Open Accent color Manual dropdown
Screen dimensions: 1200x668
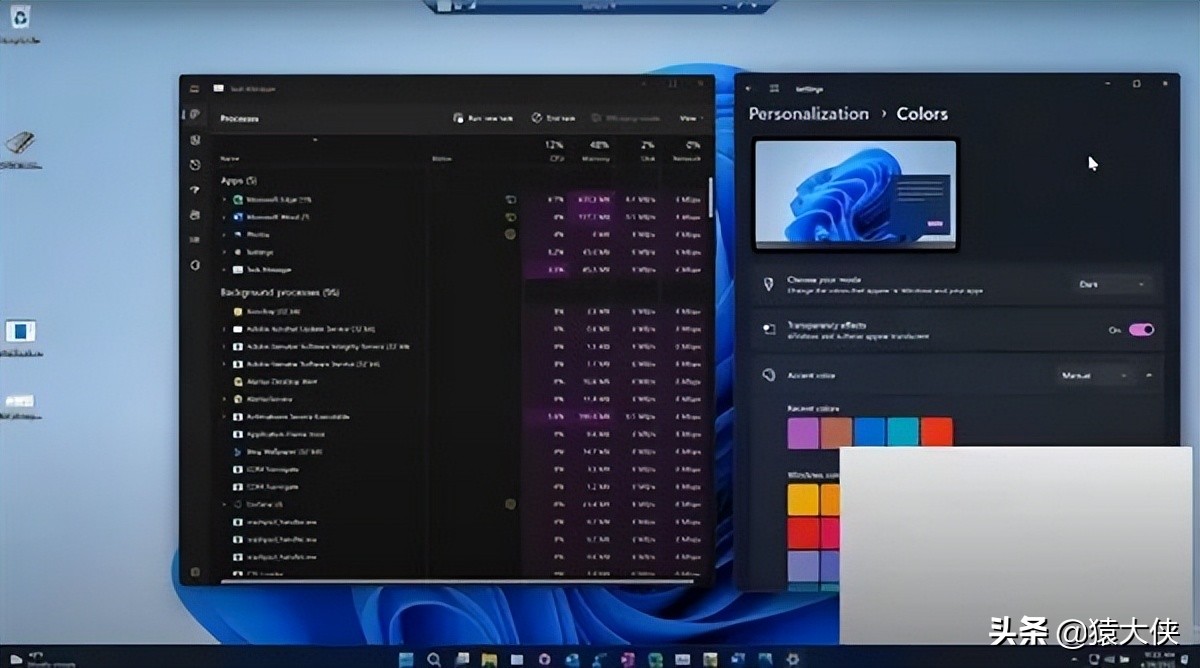[x=1096, y=375]
